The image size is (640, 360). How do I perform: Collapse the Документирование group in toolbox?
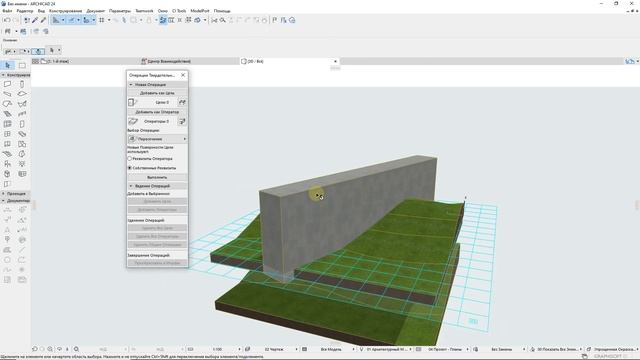tap(16, 201)
